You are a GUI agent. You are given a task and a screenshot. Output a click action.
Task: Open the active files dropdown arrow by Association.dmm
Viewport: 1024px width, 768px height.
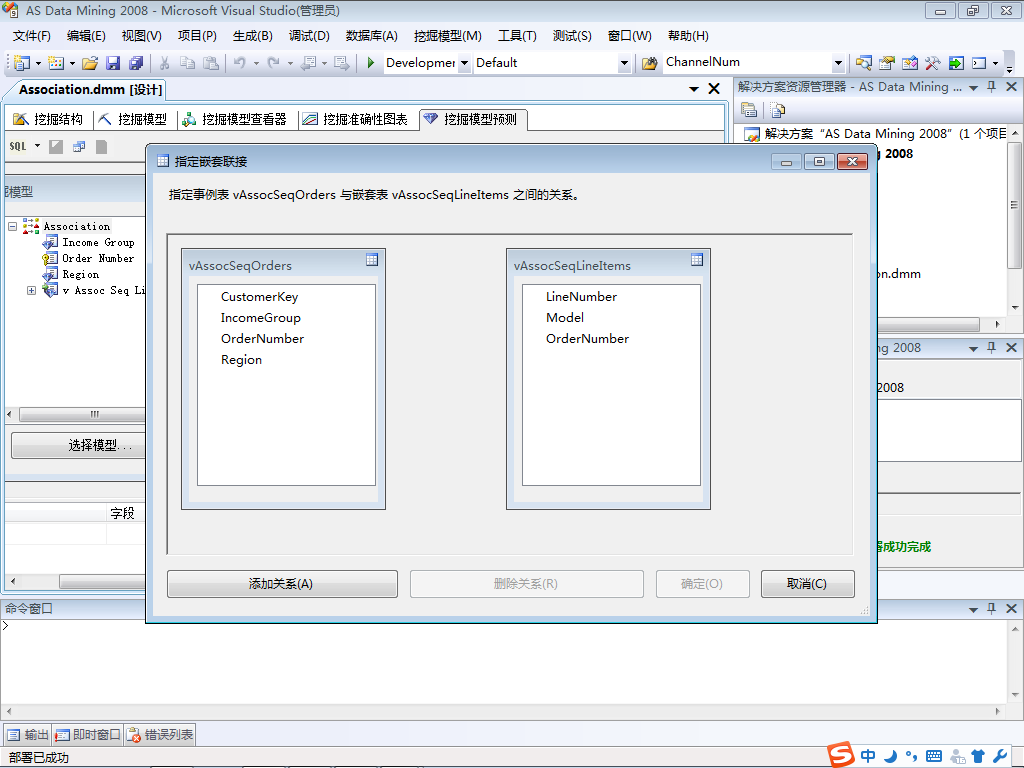[694, 89]
